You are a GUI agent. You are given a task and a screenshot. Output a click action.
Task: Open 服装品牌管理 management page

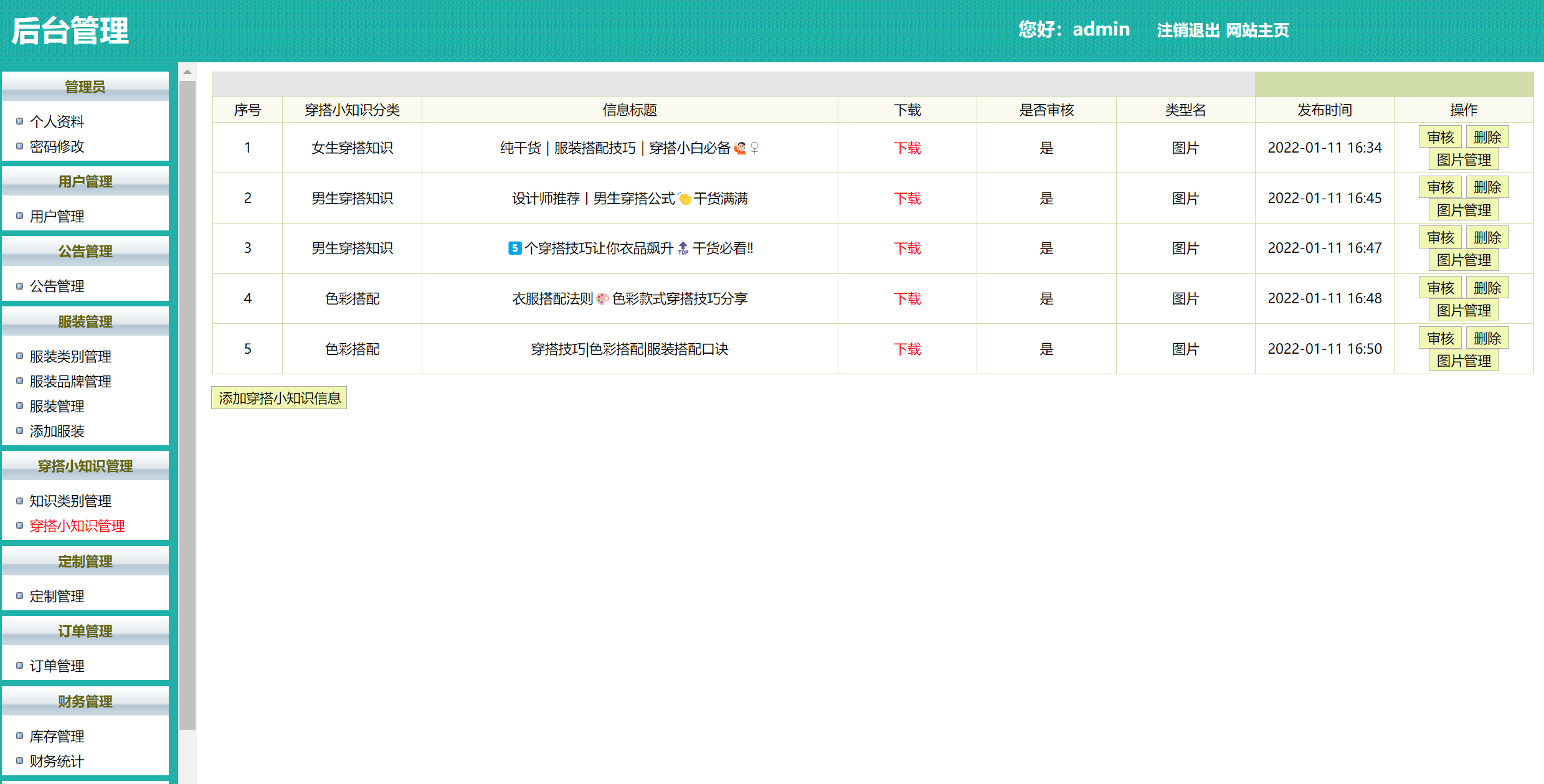70,381
